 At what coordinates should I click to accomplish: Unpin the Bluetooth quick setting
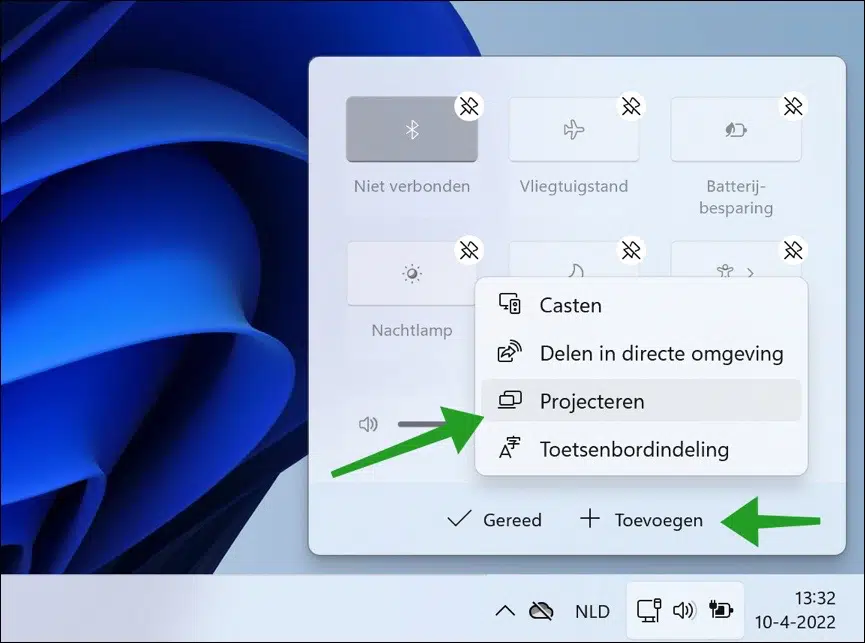click(x=469, y=106)
